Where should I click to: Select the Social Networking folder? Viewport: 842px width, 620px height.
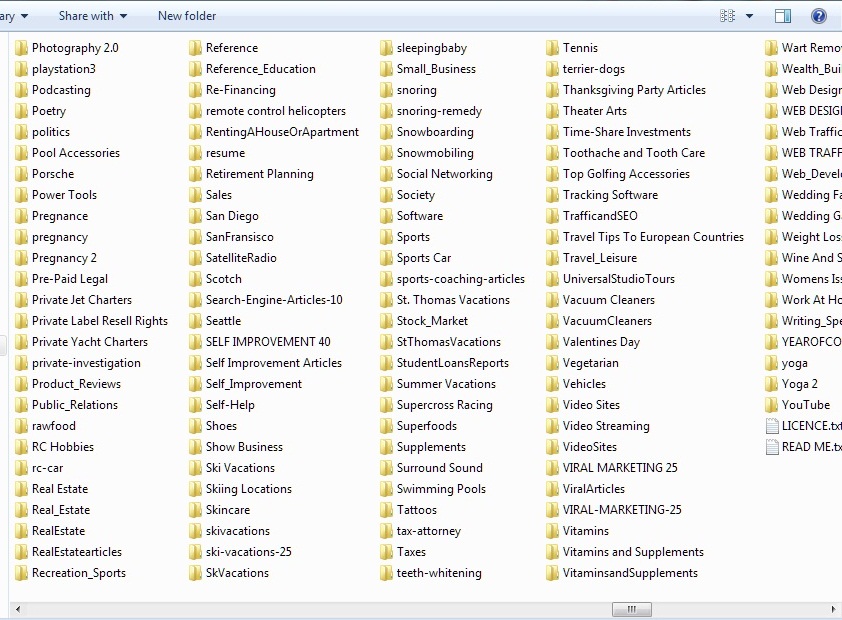pyautogui.click(x=444, y=174)
